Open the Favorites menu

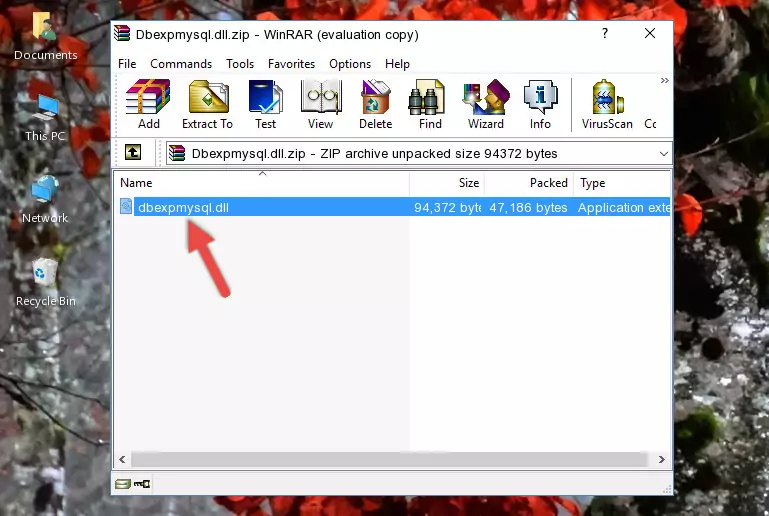tap(291, 64)
